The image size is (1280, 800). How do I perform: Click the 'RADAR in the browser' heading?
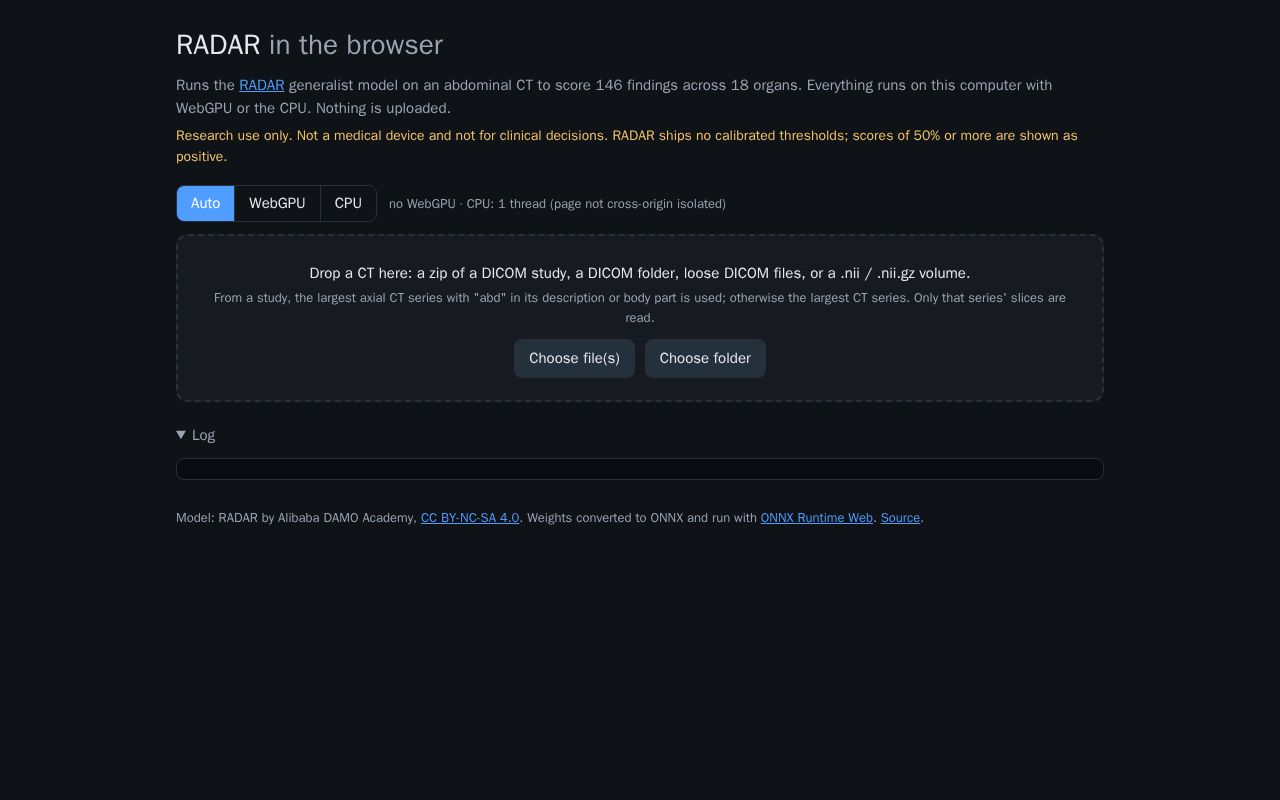(x=309, y=45)
